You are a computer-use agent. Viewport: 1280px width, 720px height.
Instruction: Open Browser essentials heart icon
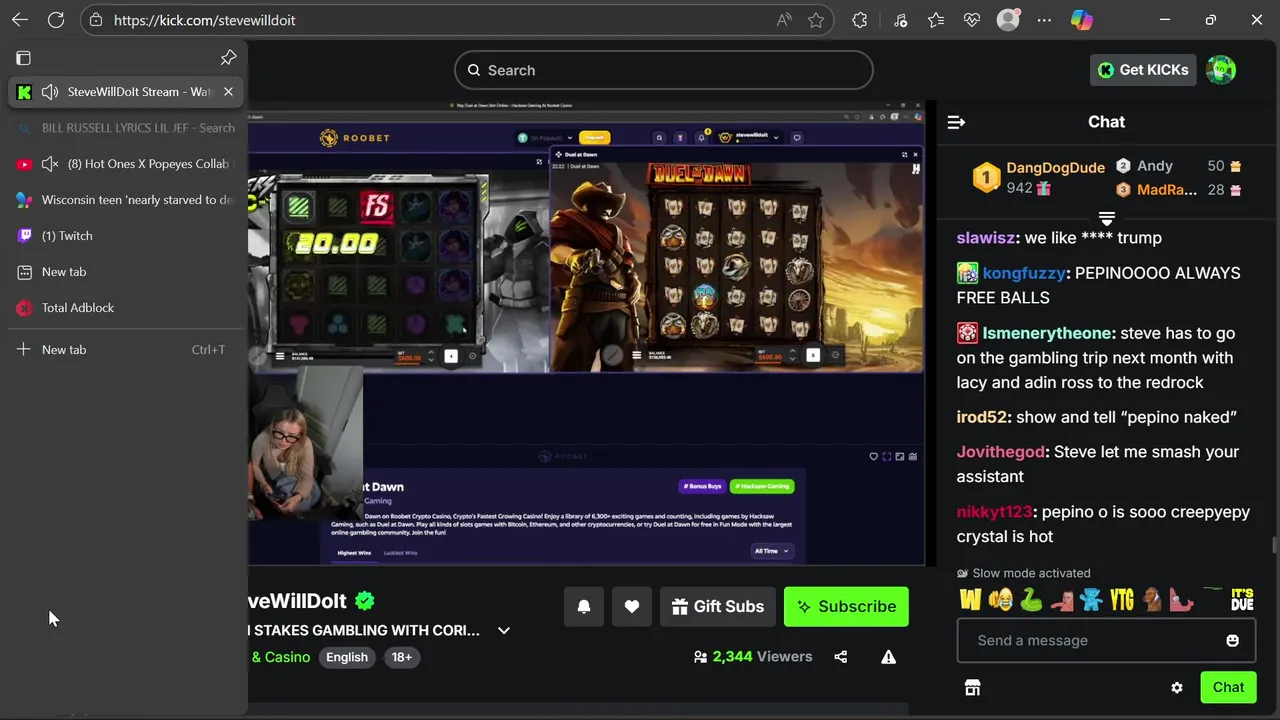pos(972,20)
